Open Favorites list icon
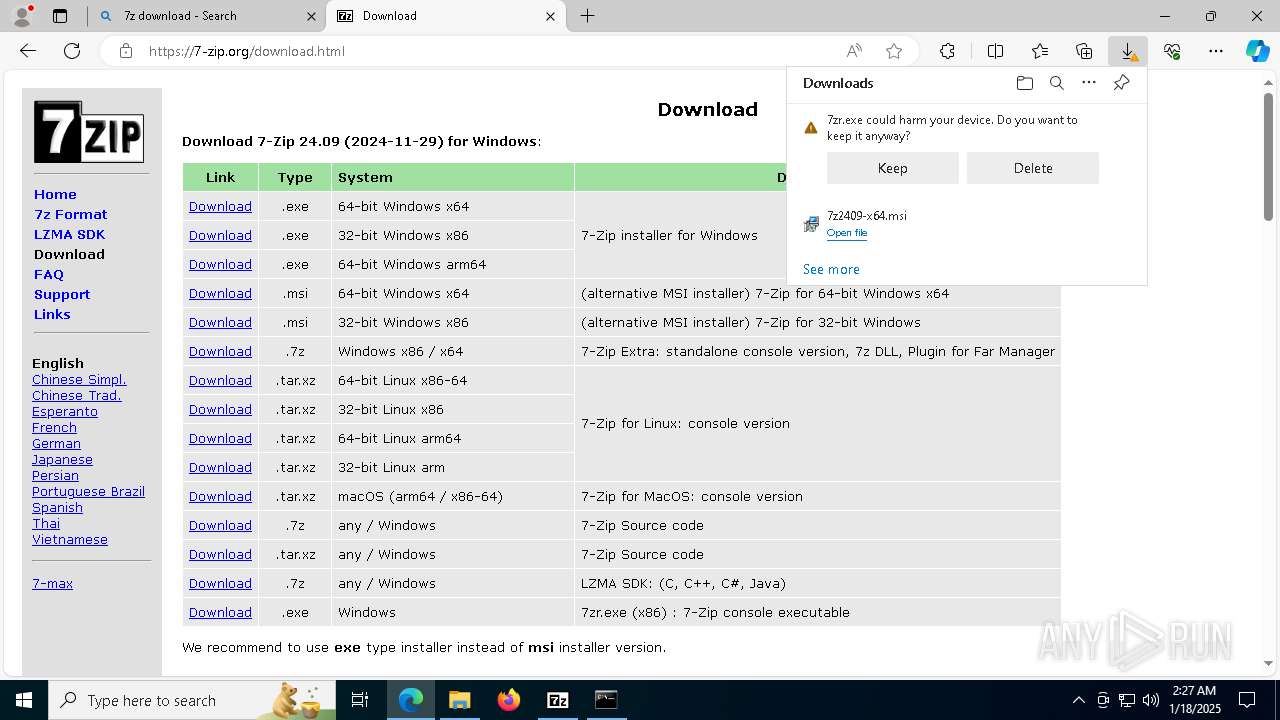Screen dimensions: 1280x720 (1040, 51)
